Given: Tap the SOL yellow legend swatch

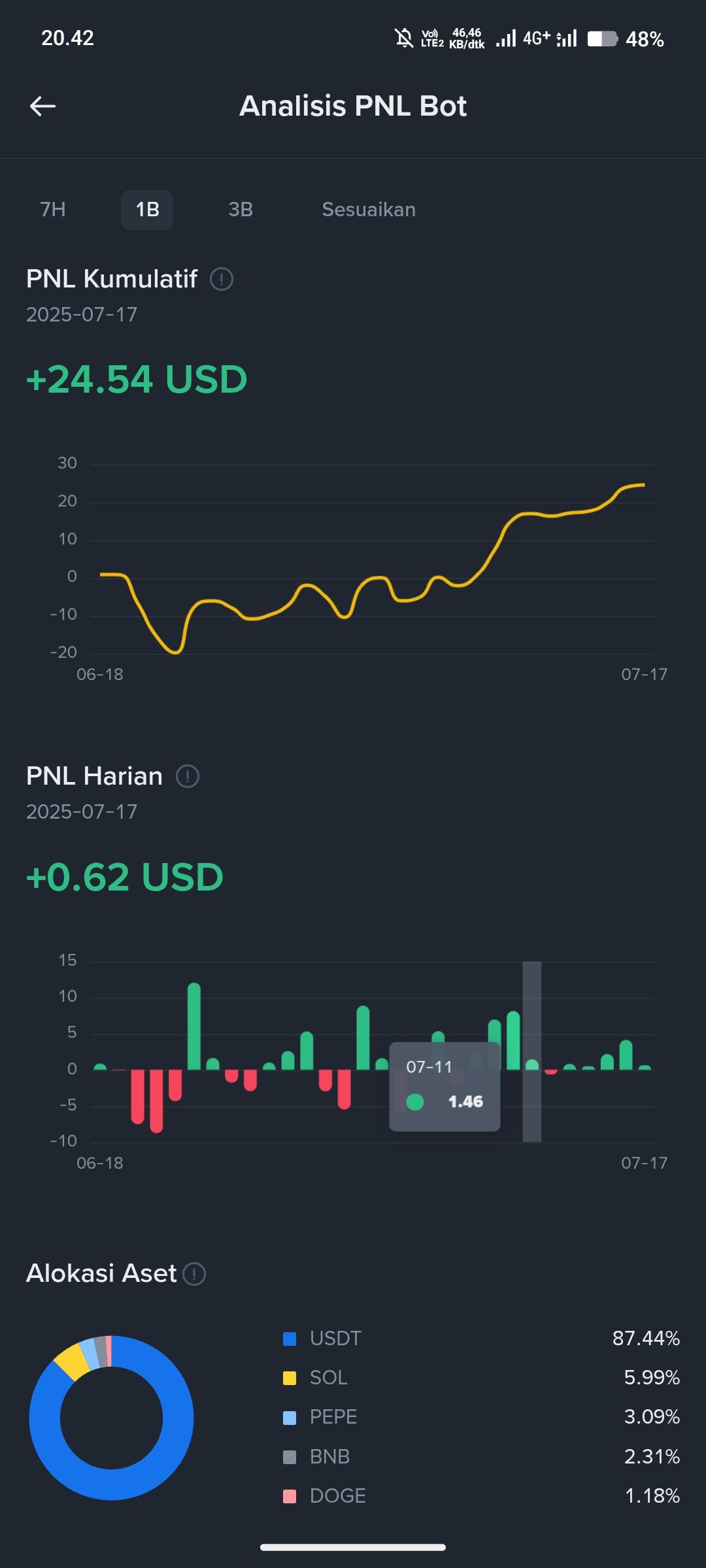Looking at the screenshot, I should [x=290, y=1378].
